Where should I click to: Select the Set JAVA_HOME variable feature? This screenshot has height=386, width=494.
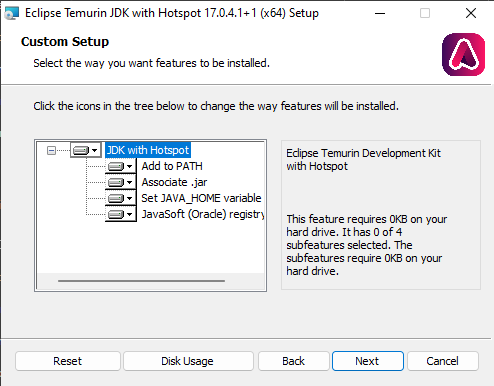(201, 198)
